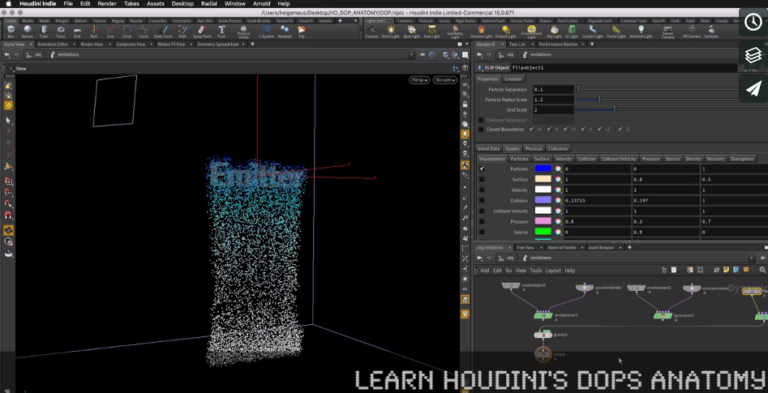
Task: Open the Persp camera dropdown
Action: click(x=419, y=80)
